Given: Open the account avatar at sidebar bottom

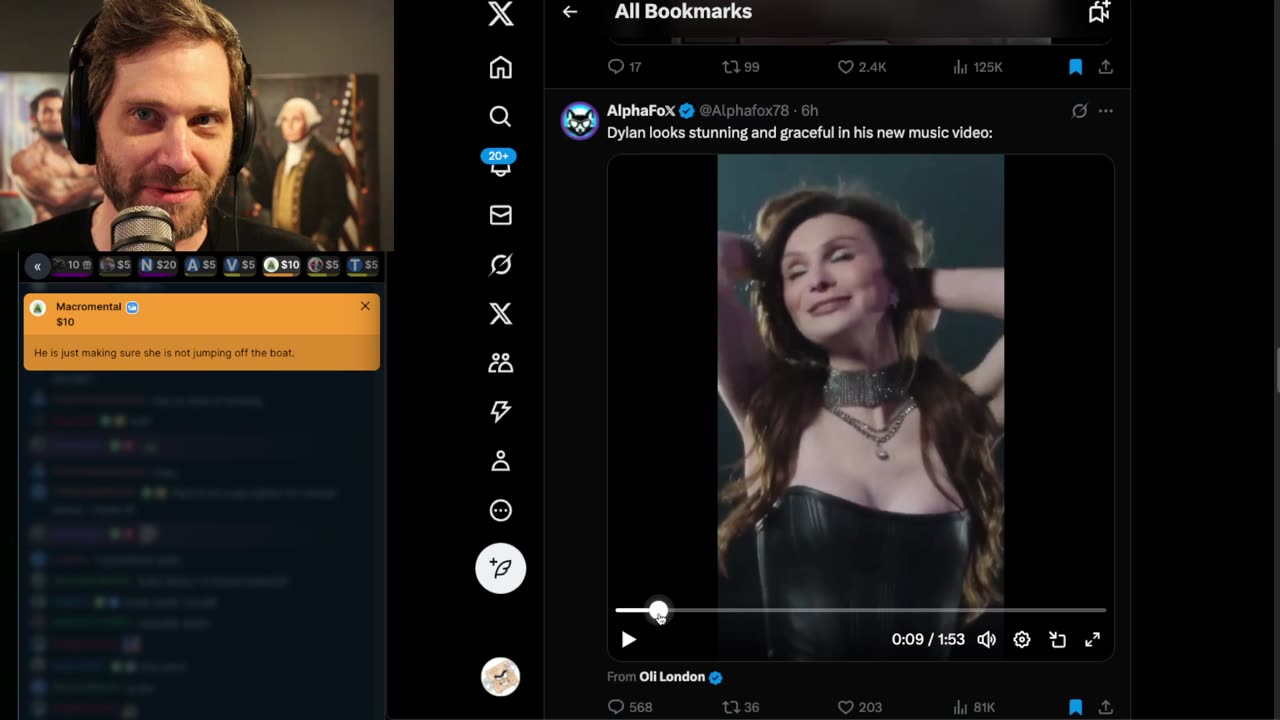Looking at the screenshot, I should pyautogui.click(x=501, y=677).
